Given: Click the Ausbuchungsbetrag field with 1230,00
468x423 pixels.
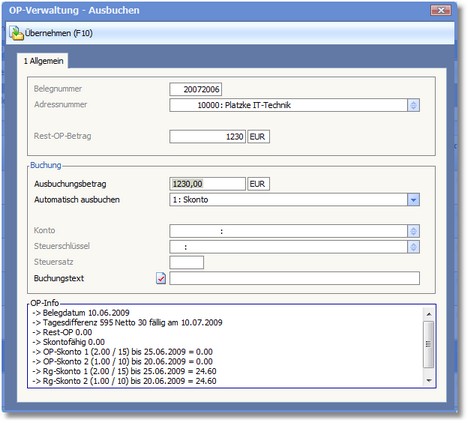Looking at the screenshot, I should click(x=207, y=184).
